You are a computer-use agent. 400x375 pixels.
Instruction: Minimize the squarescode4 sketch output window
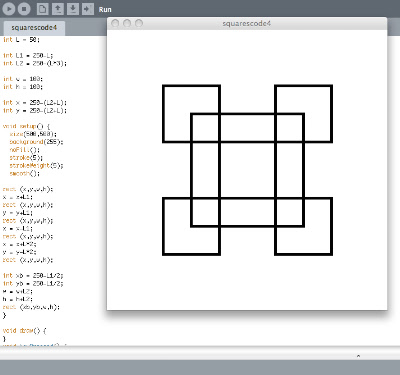[x=127, y=23]
